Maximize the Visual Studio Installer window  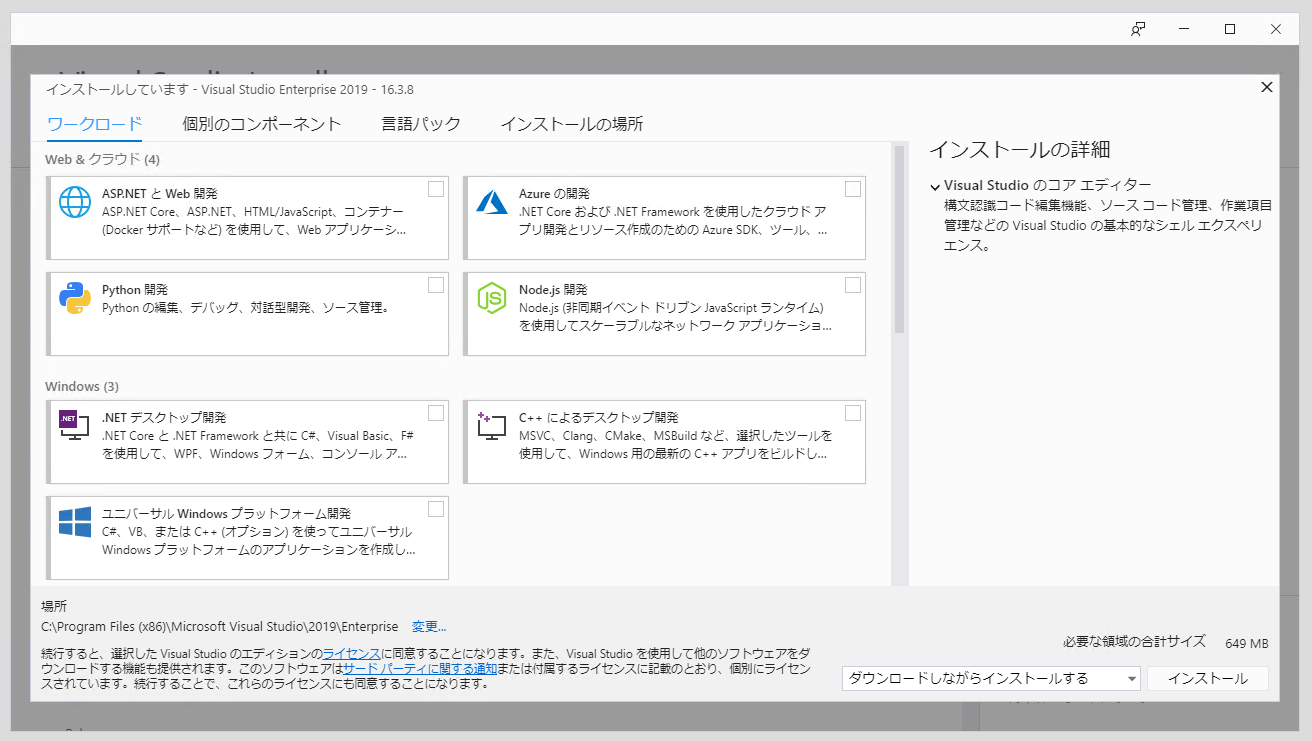pyautogui.click(x=1230, y=29)
